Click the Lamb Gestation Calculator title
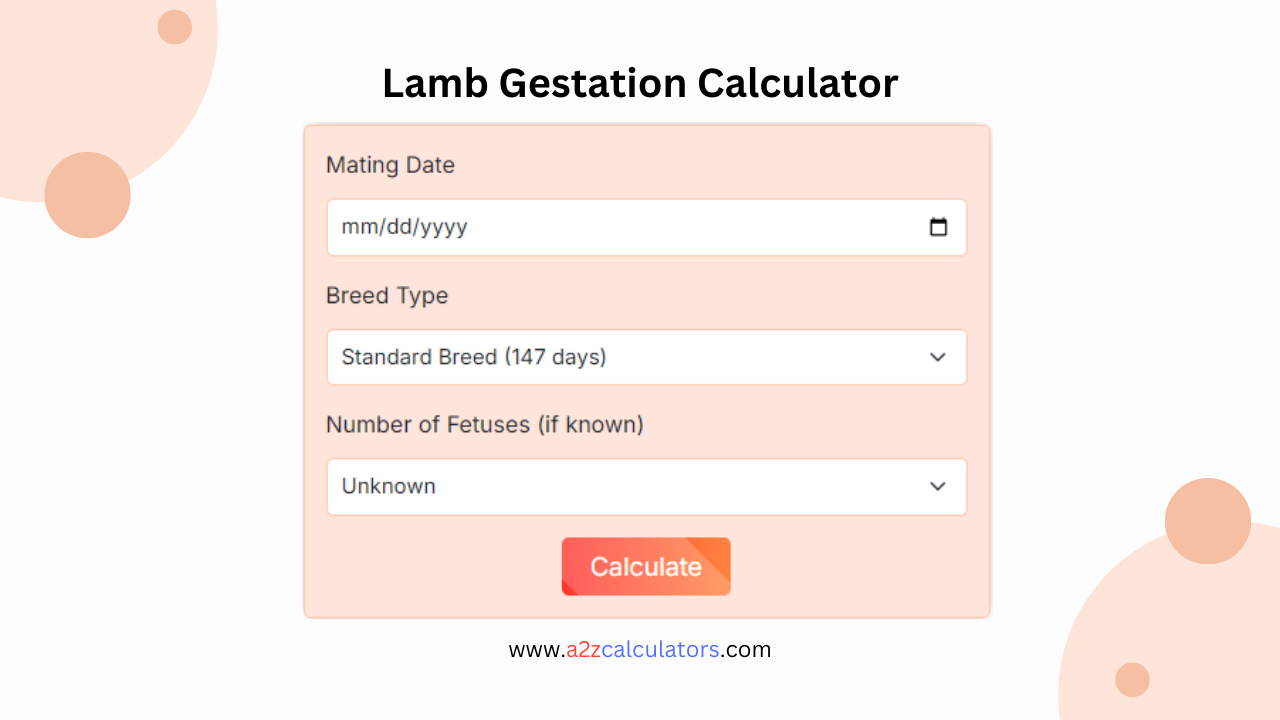 [x=639, y=84]
